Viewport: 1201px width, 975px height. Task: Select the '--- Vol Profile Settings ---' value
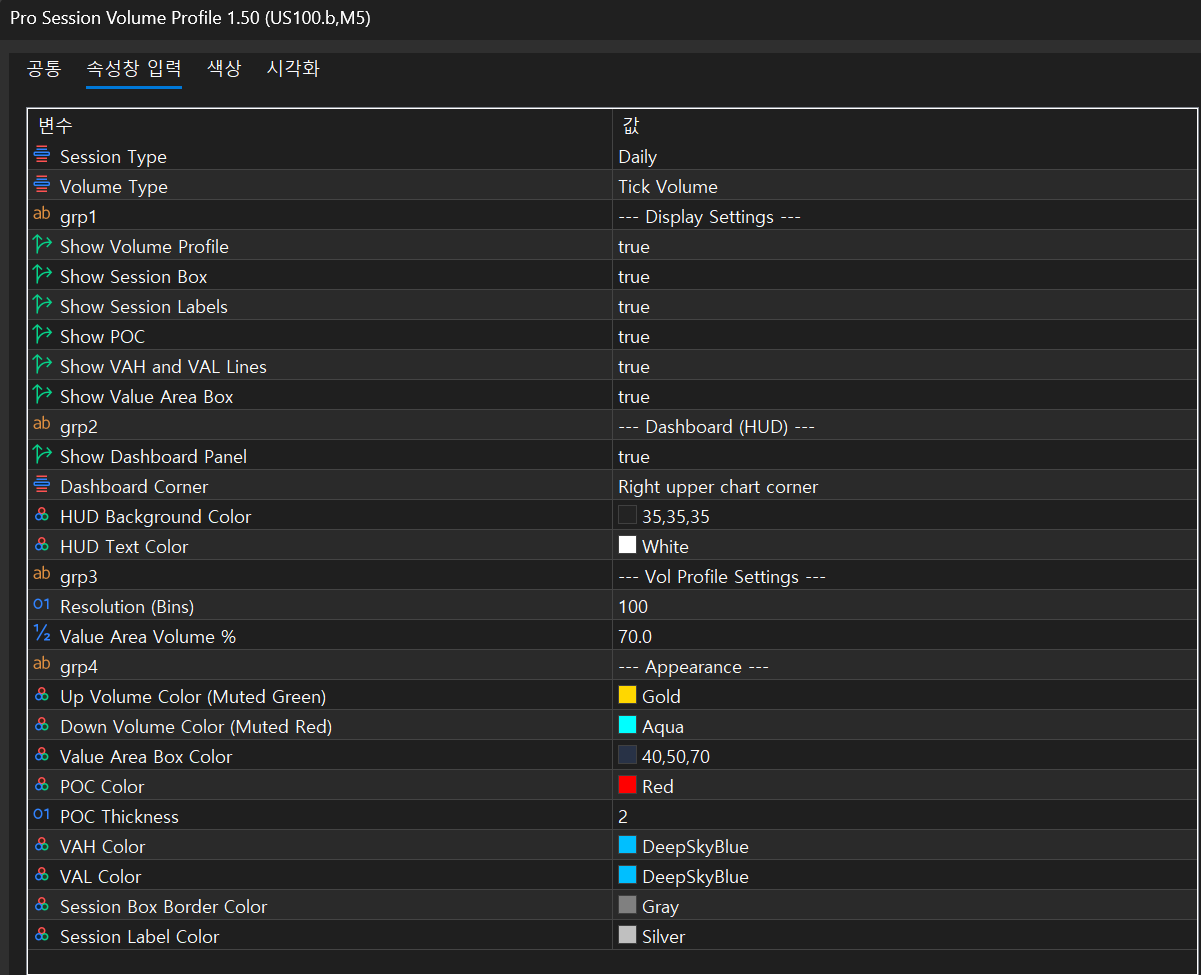coord(722,577)
